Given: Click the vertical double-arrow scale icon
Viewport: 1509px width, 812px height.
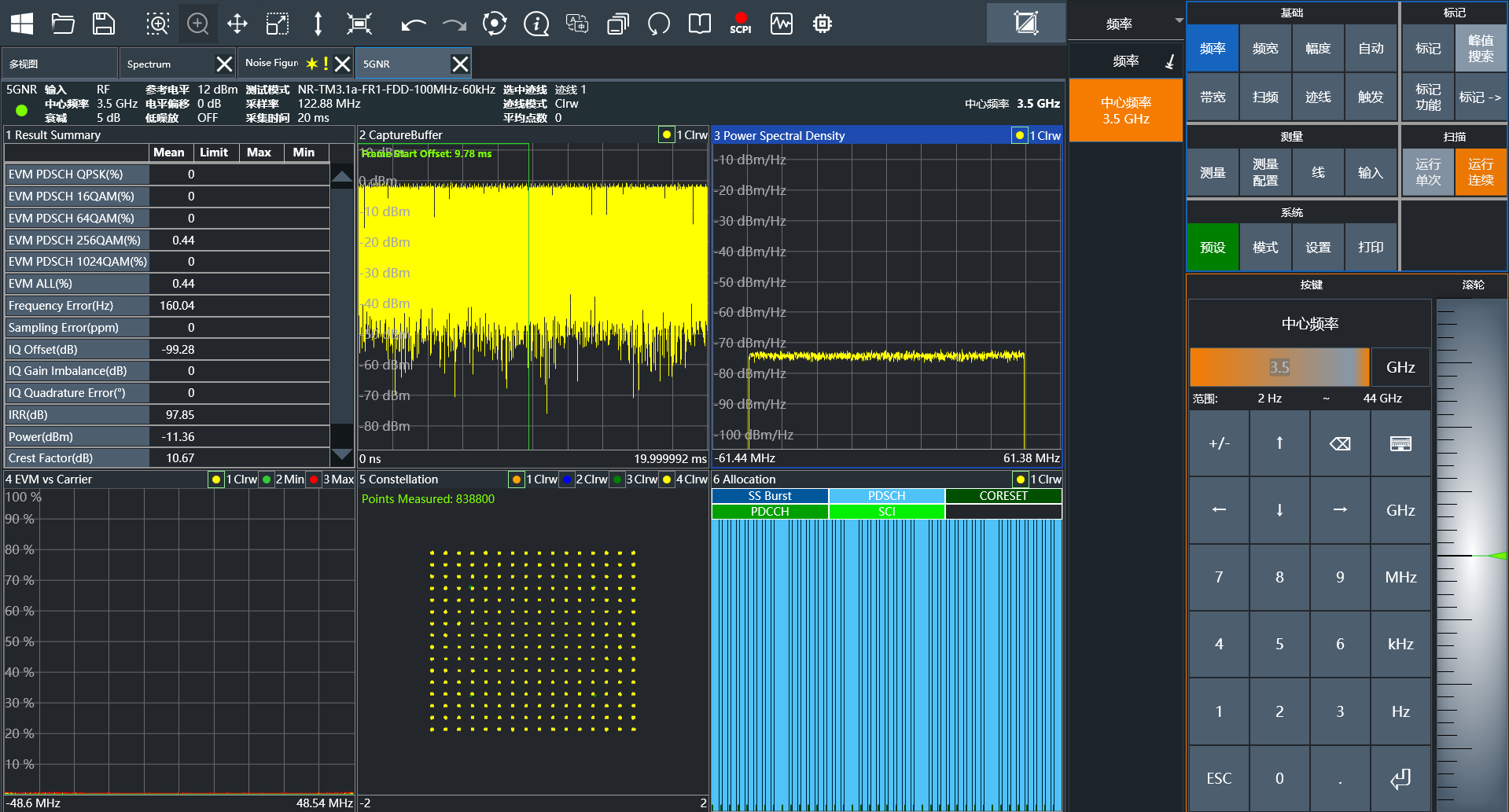Looking at the screenshot, I should [x=318, y=24].
